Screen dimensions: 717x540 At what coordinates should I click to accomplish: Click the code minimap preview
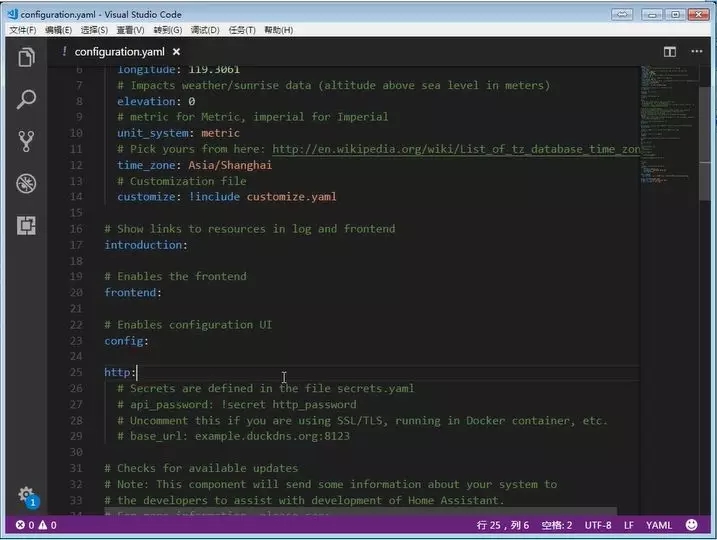click(x=669, y=124)
